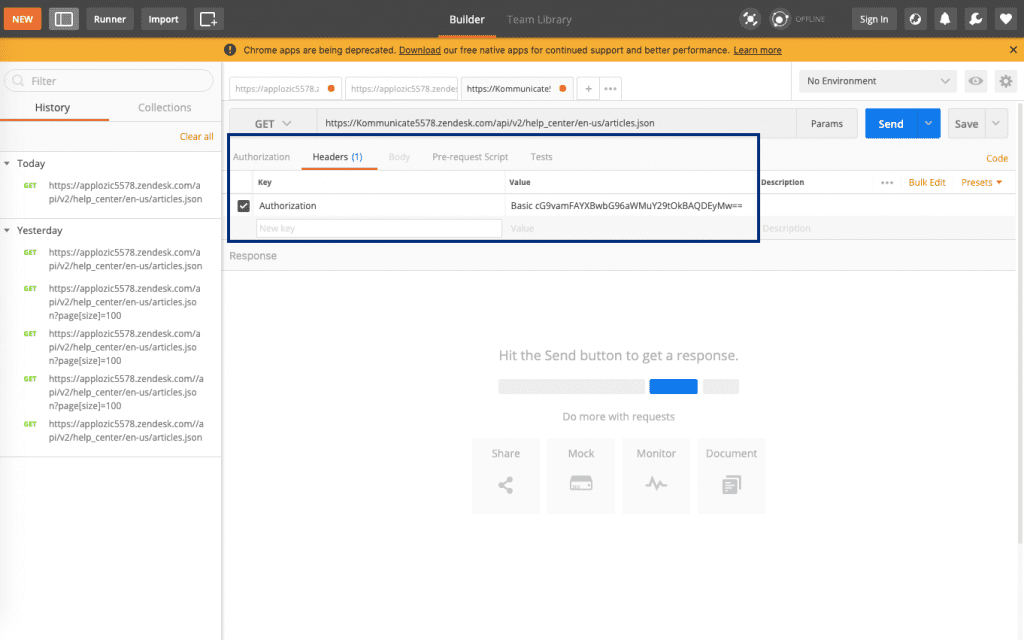Open the Save options dropdown arrow

click(996, 123)
